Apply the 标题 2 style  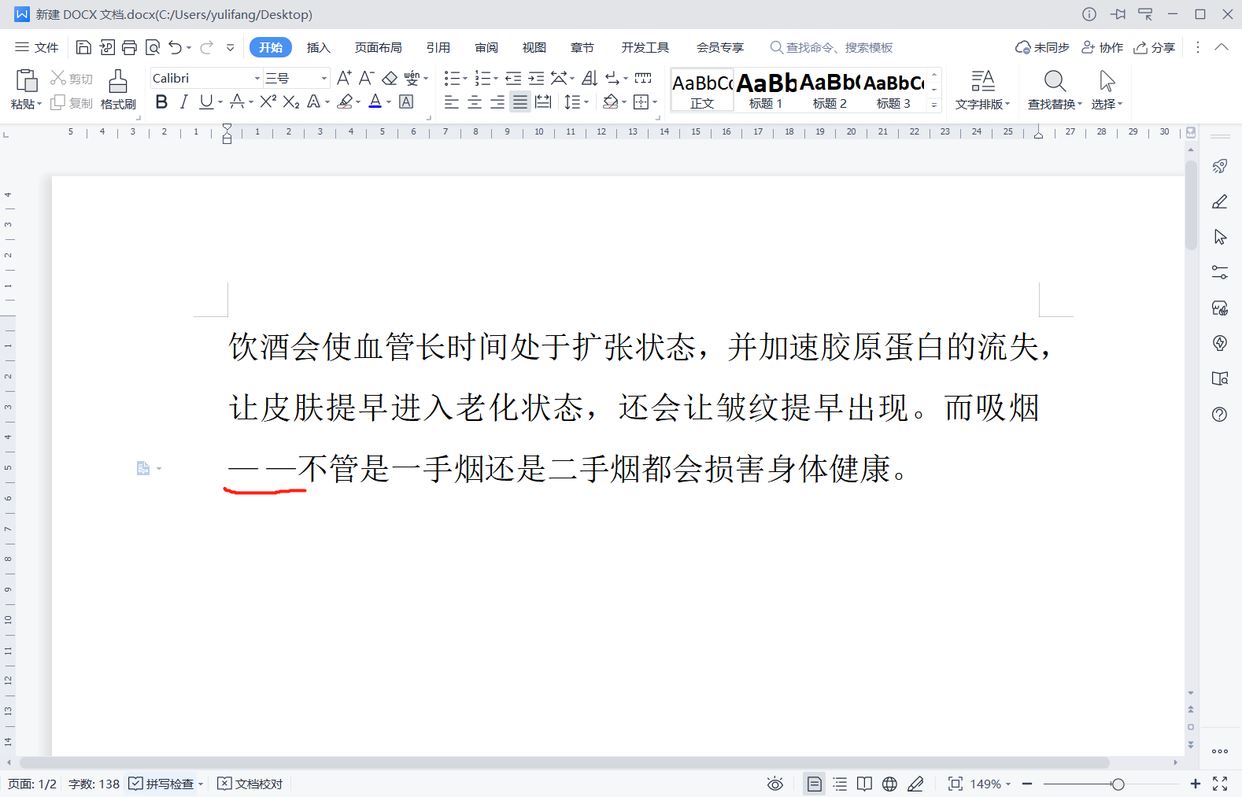(829, 90)
